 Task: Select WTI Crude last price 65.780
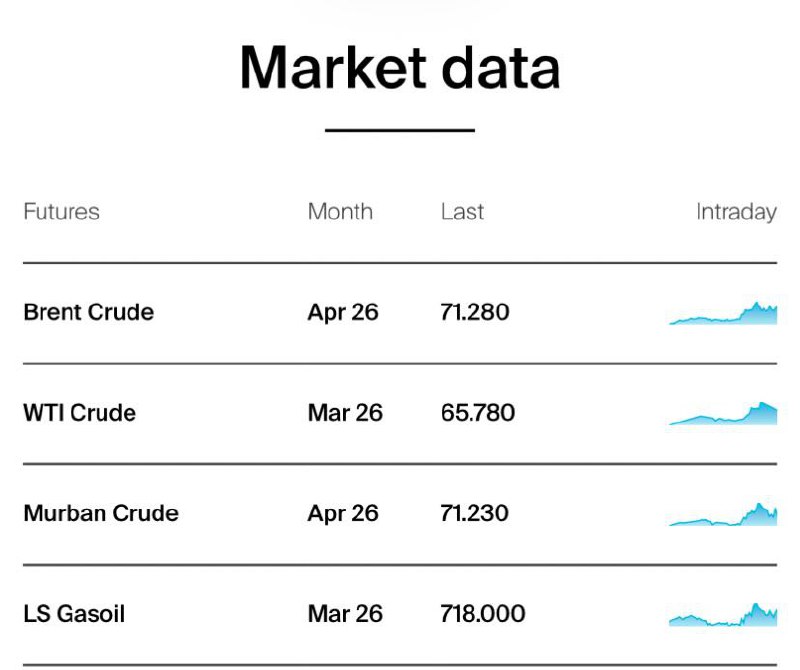point(477,413)
